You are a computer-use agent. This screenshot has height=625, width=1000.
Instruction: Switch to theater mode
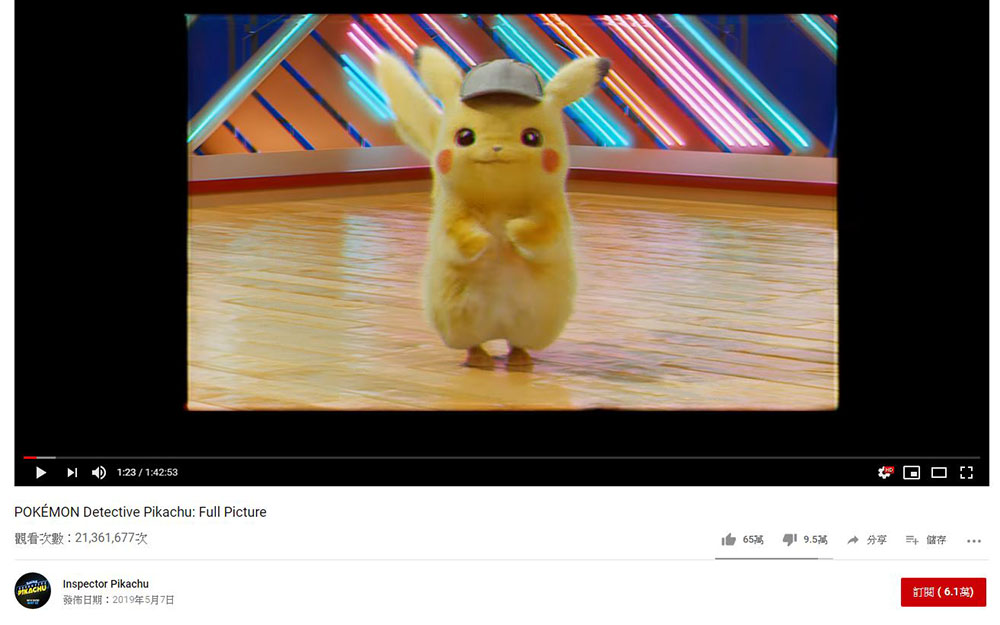click(x=939, y=473)
